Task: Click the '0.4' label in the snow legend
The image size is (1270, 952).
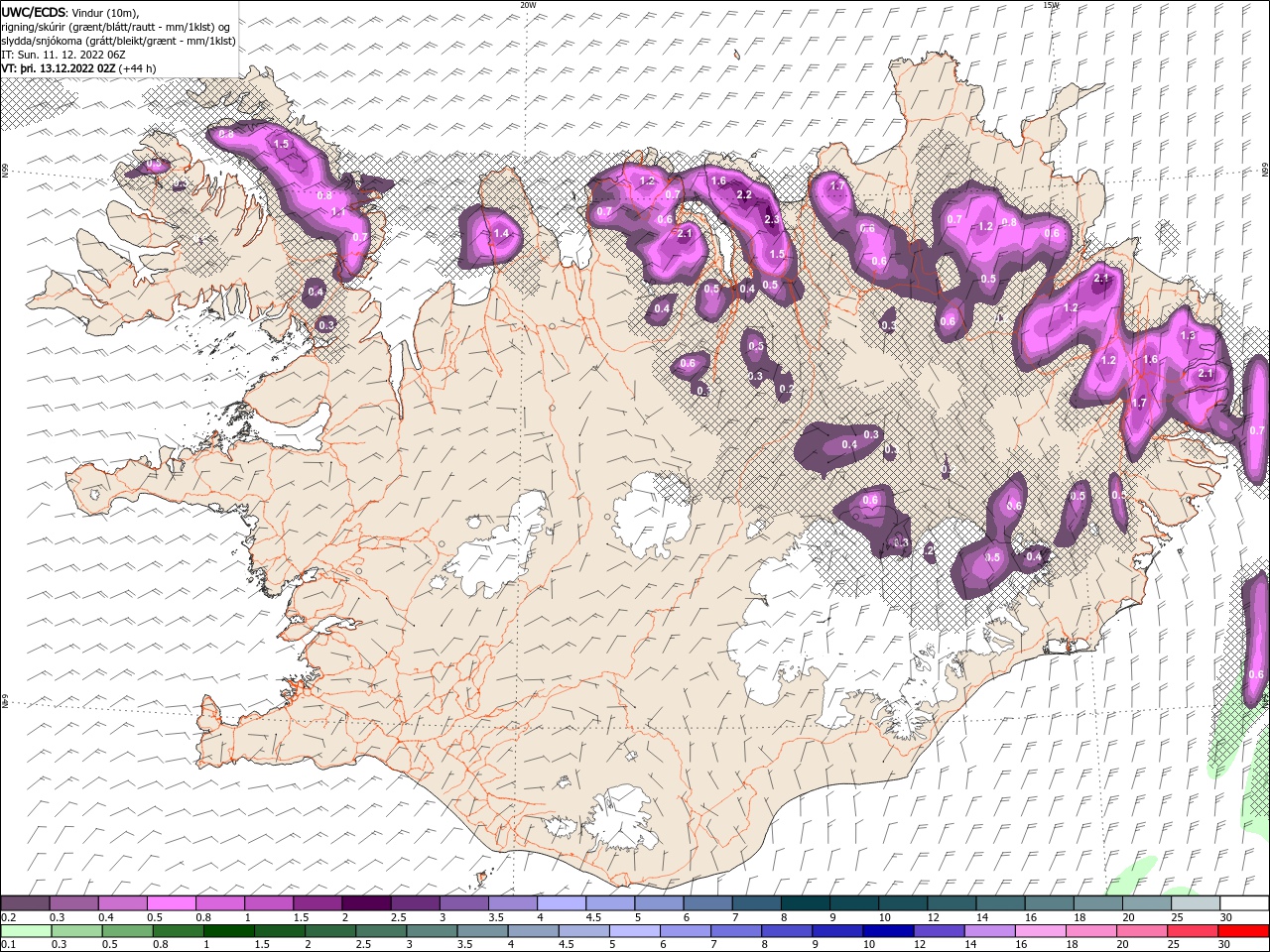Action: 107,917
